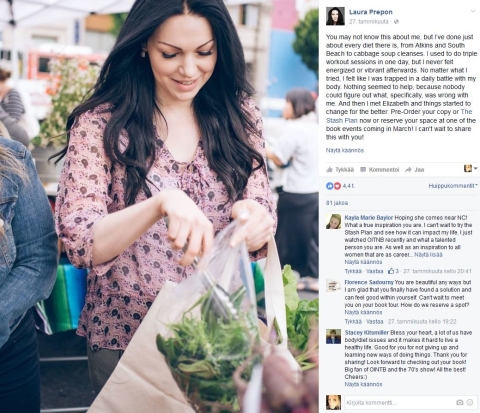The image size is (480, 413).
Task: Click the post privacy globe icon
Action: tap(396, 22)
